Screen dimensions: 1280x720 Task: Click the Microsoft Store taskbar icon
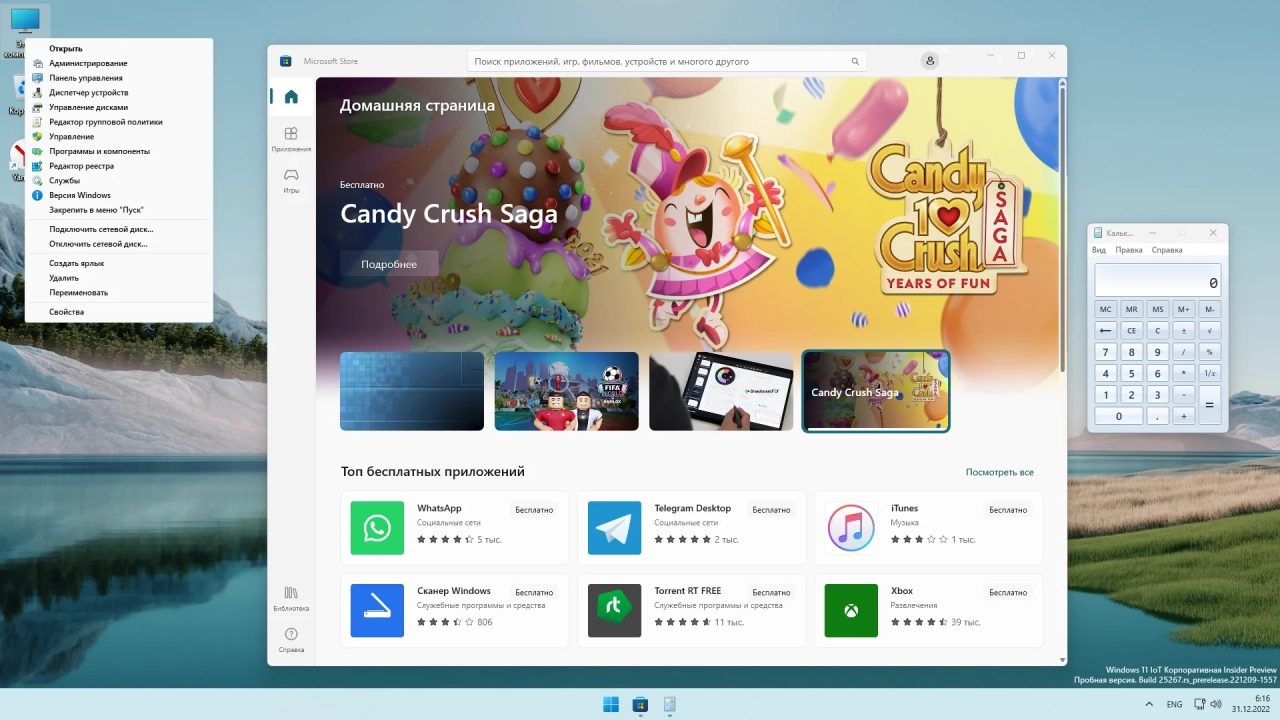click(x=640, y=704)
